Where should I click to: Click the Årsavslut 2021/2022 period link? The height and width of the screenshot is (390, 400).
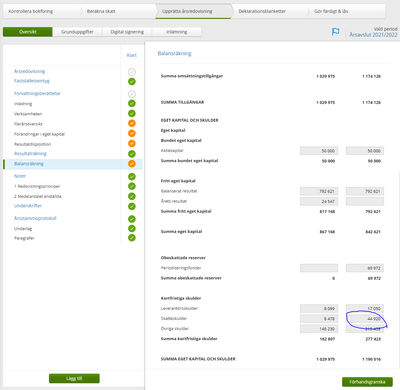tap(373, 35)
